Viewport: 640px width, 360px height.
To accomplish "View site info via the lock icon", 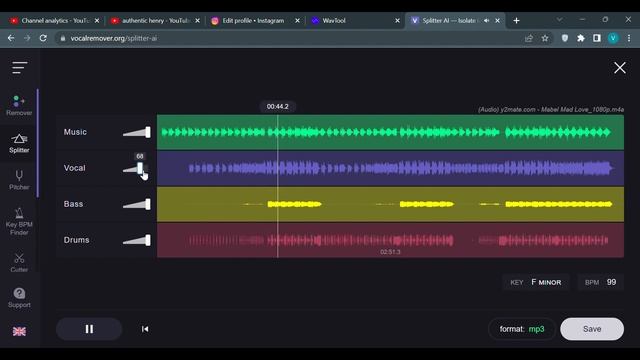I will 62,38.
